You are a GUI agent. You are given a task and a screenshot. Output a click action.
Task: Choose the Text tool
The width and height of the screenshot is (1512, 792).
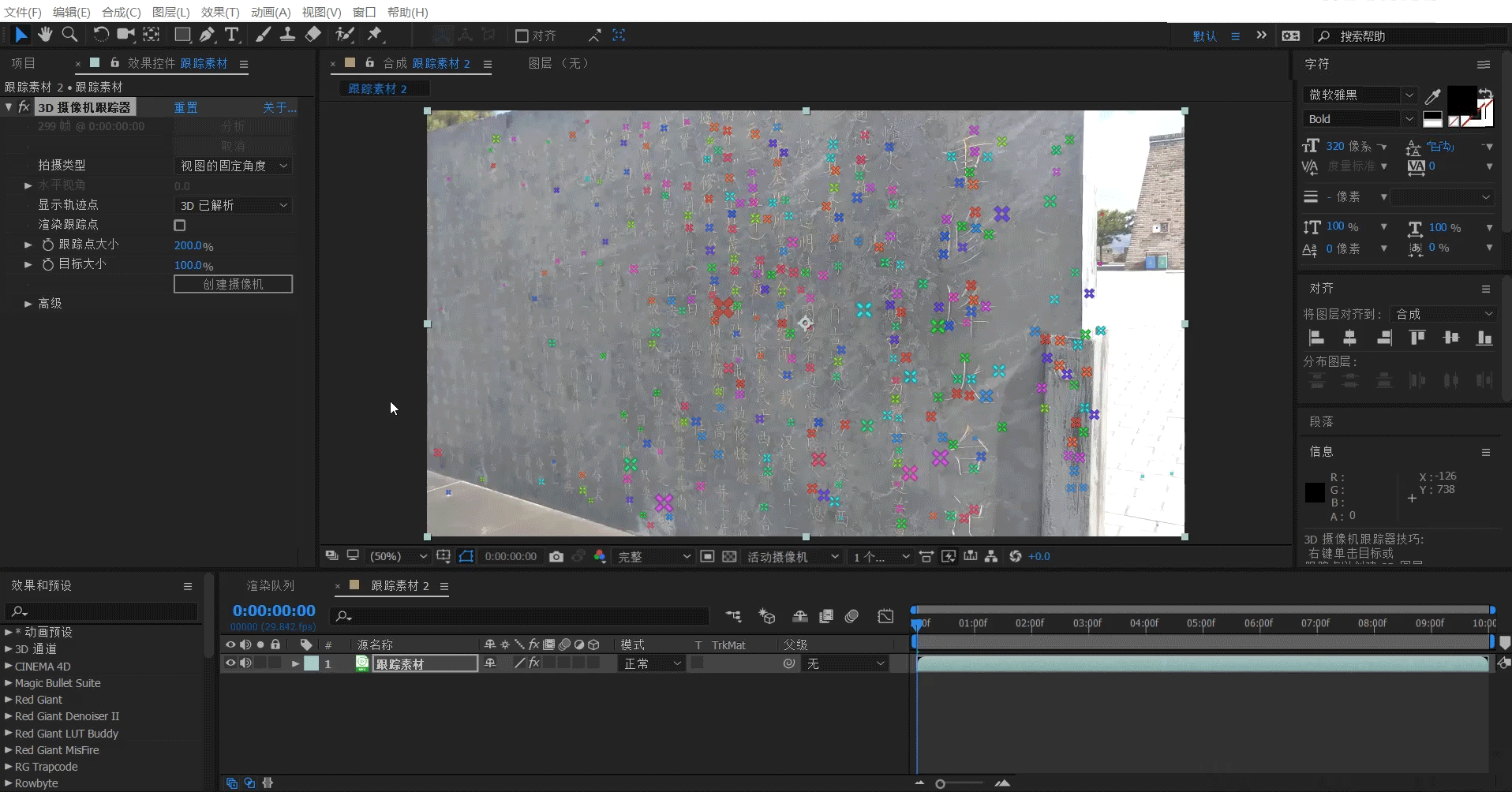(x=232, y=35)
